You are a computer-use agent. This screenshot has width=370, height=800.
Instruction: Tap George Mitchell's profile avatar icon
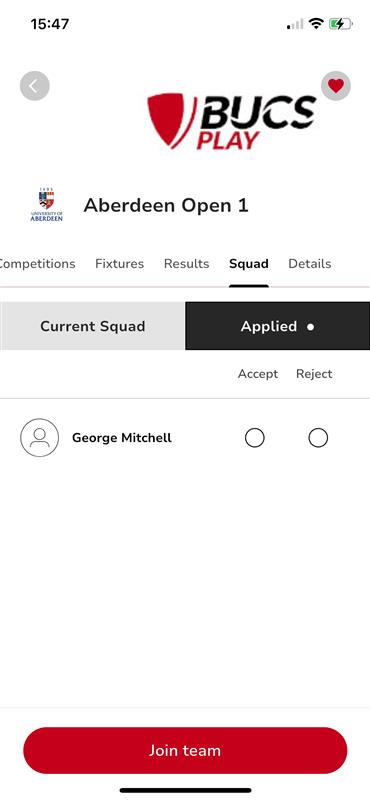point(39,438)
